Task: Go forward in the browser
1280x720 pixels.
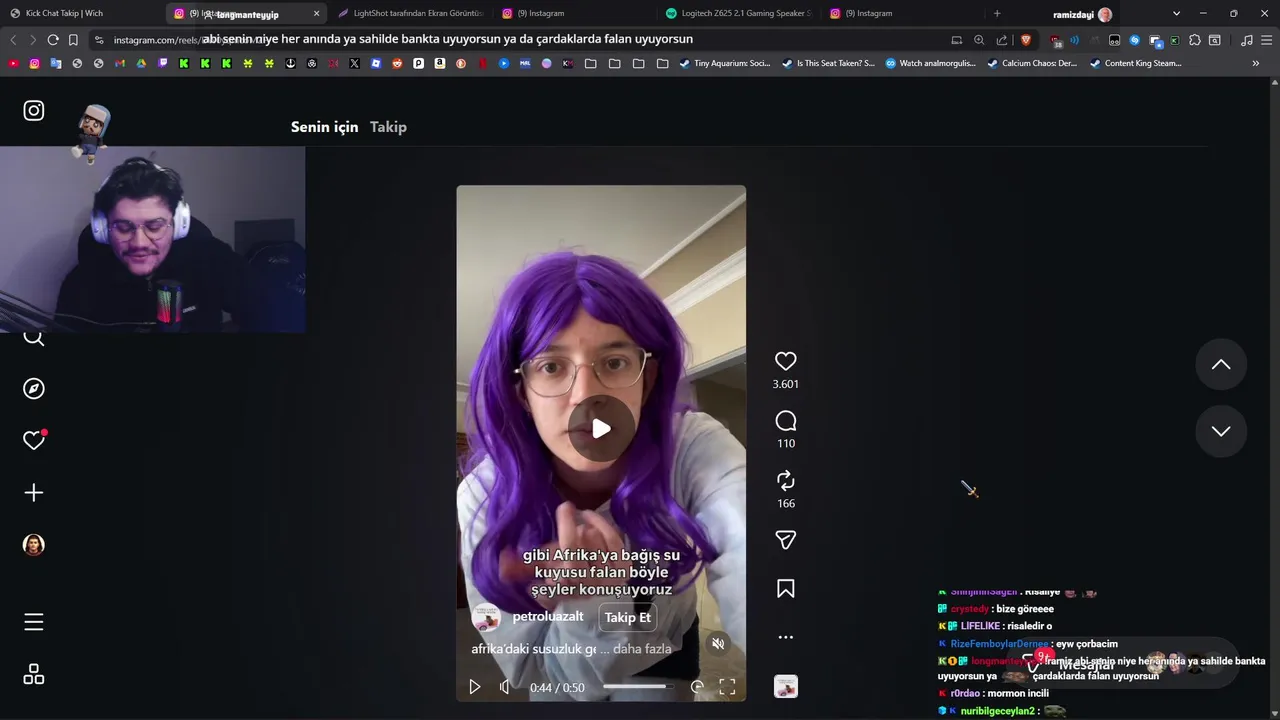Action: tap(33, 40)
